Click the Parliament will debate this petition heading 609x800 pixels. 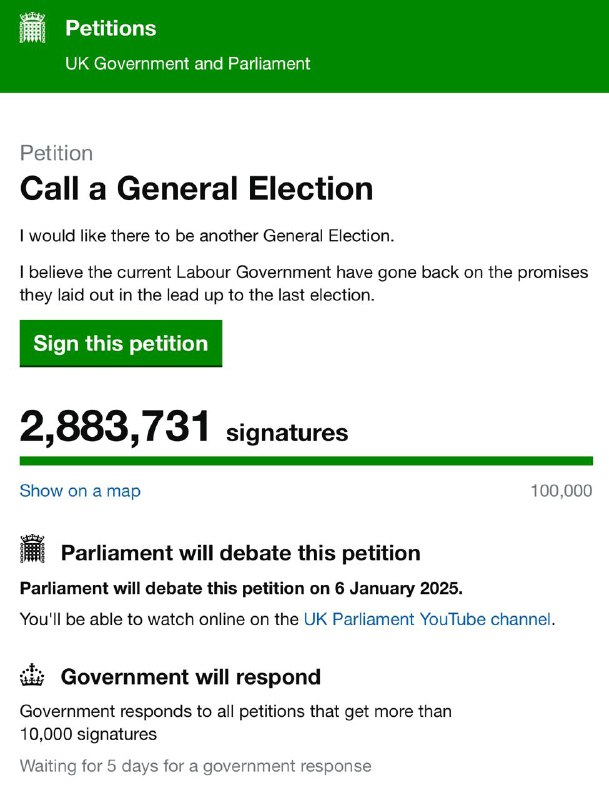(241, 553)
